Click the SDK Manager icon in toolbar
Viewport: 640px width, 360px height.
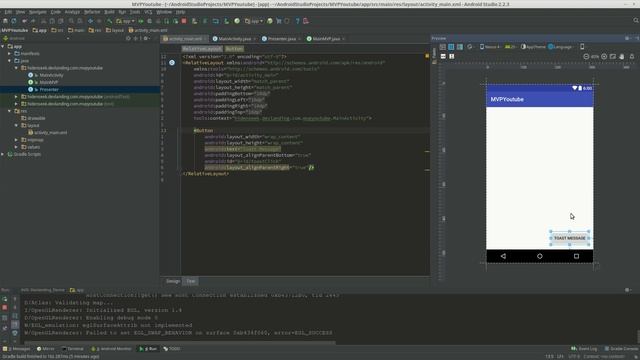pos(226,21)
